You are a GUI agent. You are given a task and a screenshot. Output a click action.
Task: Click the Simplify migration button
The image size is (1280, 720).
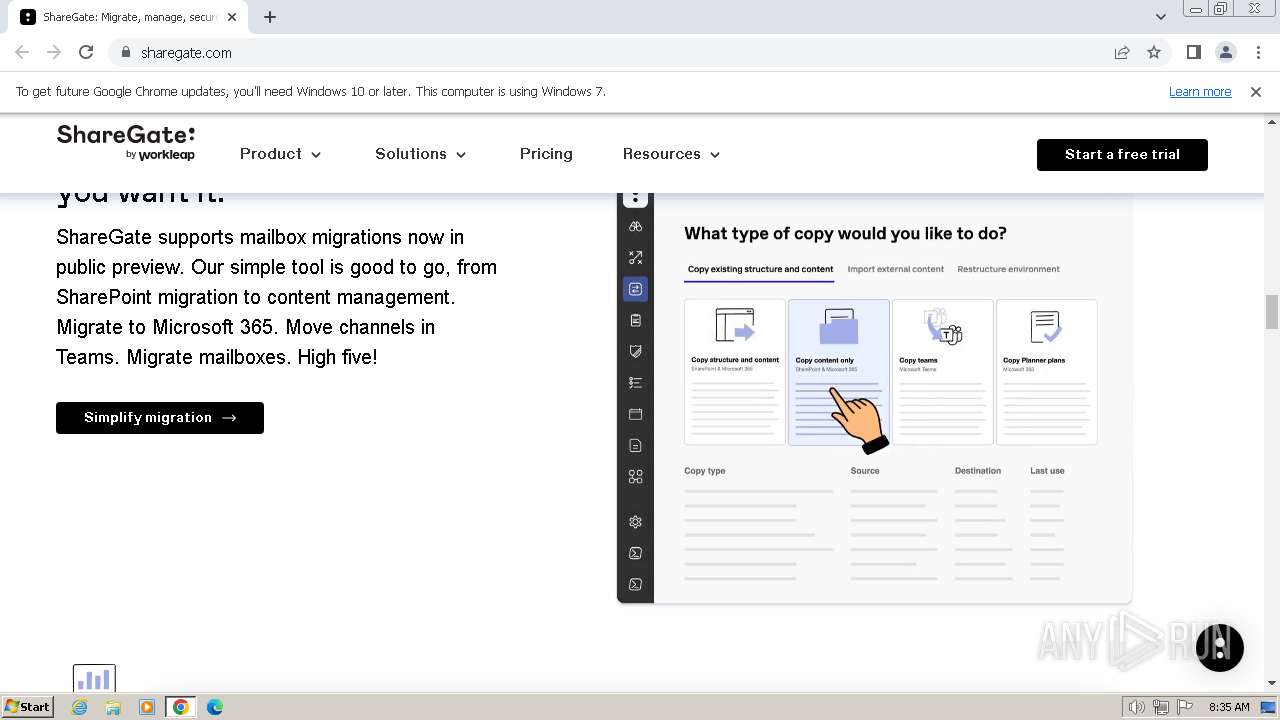(160, 418)
